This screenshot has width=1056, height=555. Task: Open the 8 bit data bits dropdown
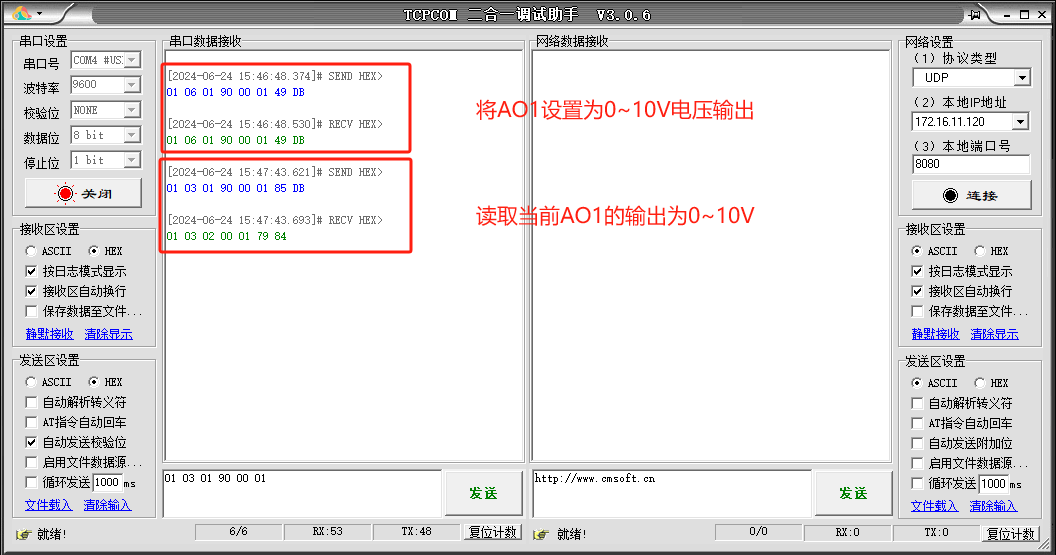[x=132, y=135]
